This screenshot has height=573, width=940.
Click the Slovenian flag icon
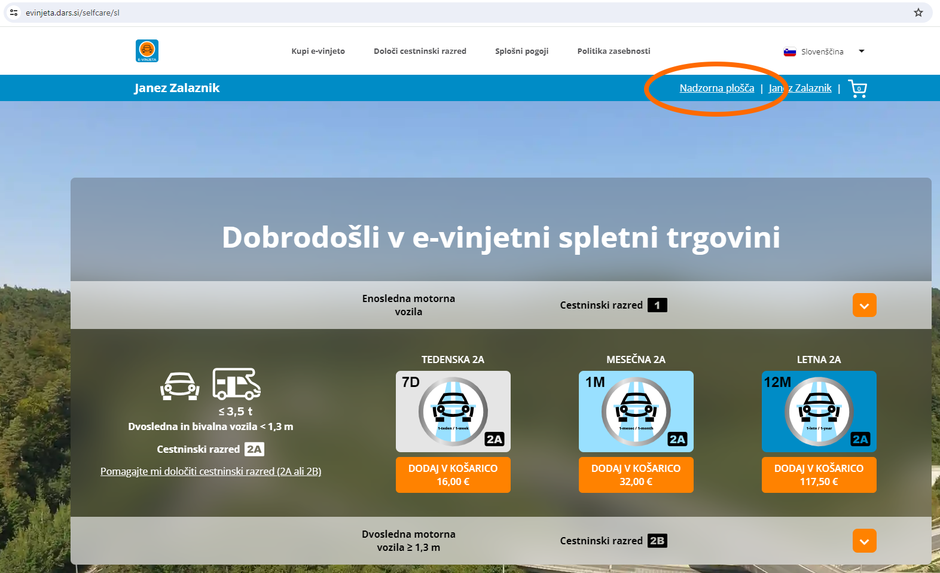point(789,51)
